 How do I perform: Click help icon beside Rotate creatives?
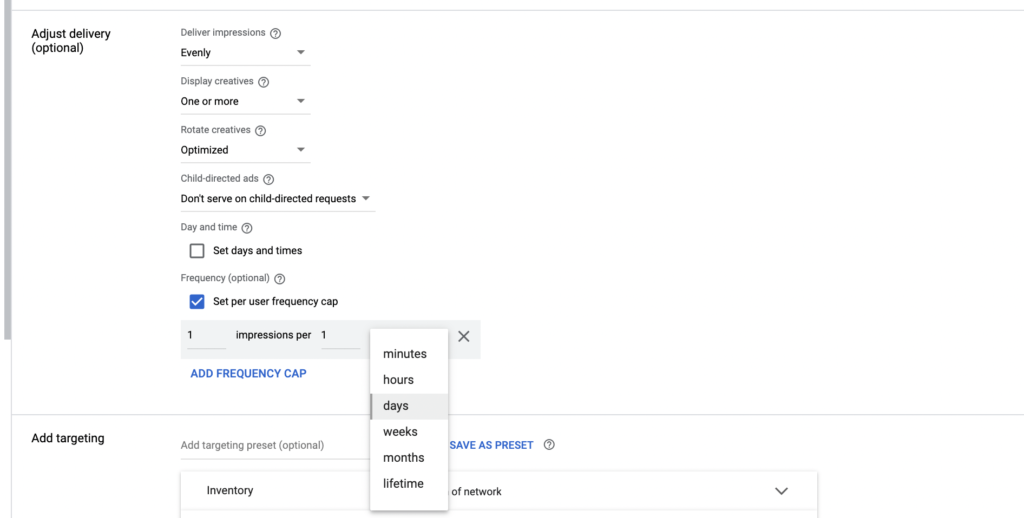(x=260, y=131)
